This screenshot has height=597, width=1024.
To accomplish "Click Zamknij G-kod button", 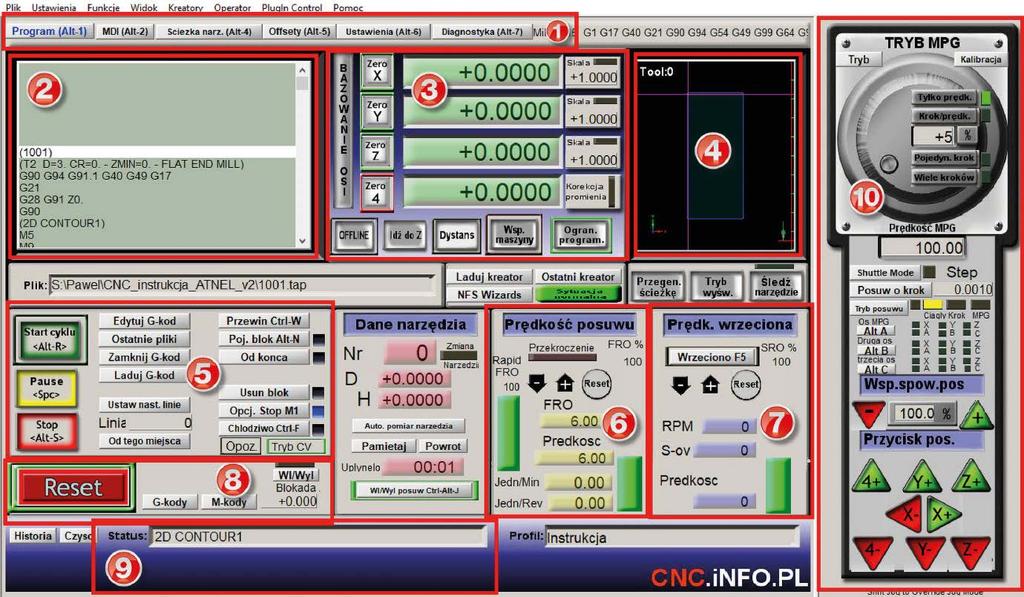I will point(144,357).
